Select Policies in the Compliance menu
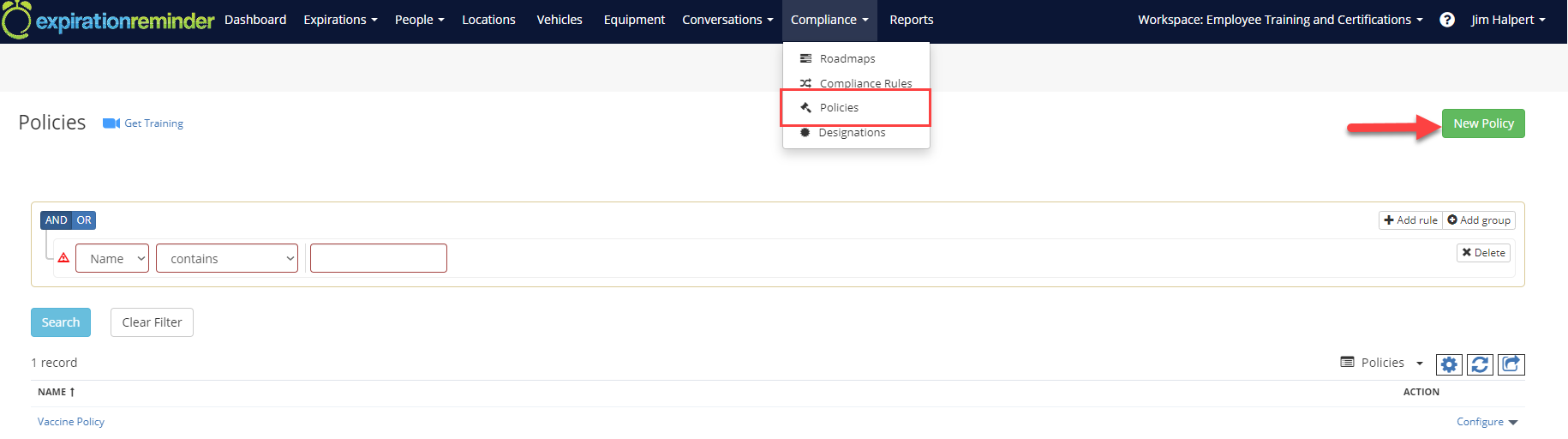 coord(855,107)
